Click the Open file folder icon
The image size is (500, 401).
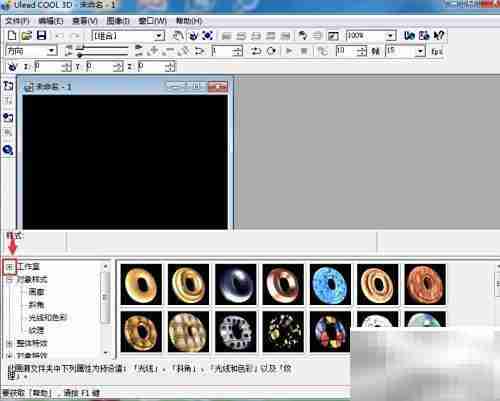(26, 35)
